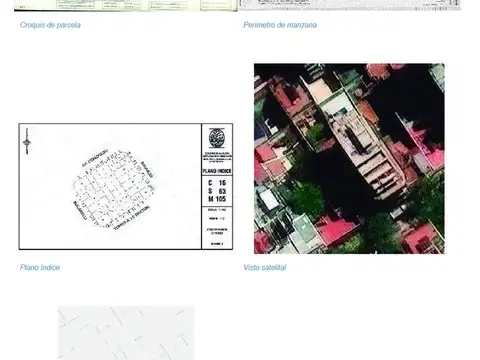Click the 'PLANO INDICE' title box

pyautogui.click(x=217, y=171)
